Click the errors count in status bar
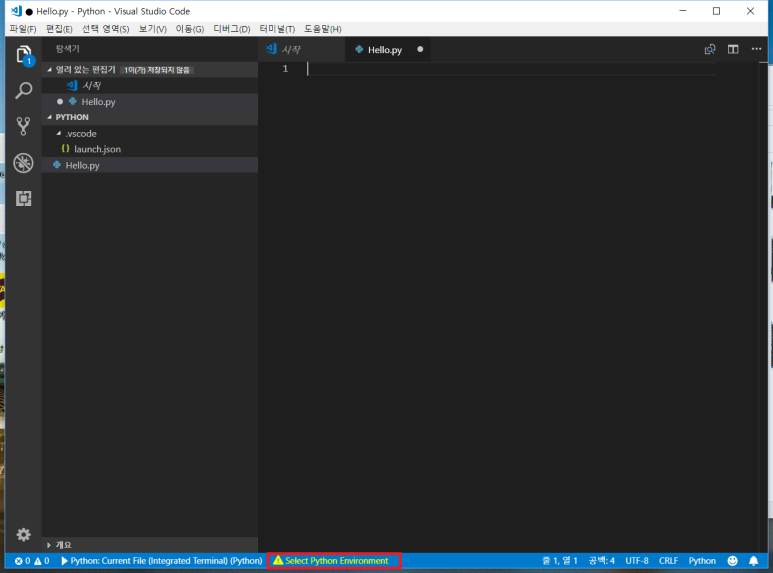This screenshot has height=573, width=773. tap(22, 561)
